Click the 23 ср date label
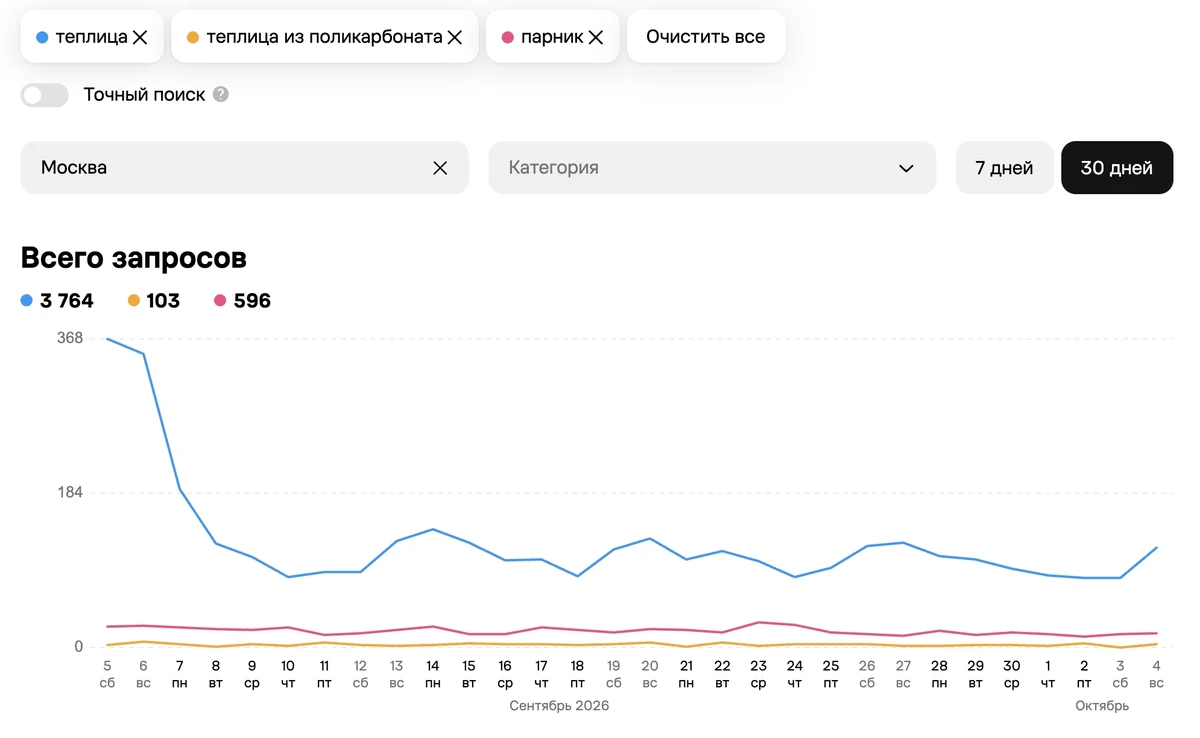This screenshot has height=738, width=1200. [x=758, y=674]
